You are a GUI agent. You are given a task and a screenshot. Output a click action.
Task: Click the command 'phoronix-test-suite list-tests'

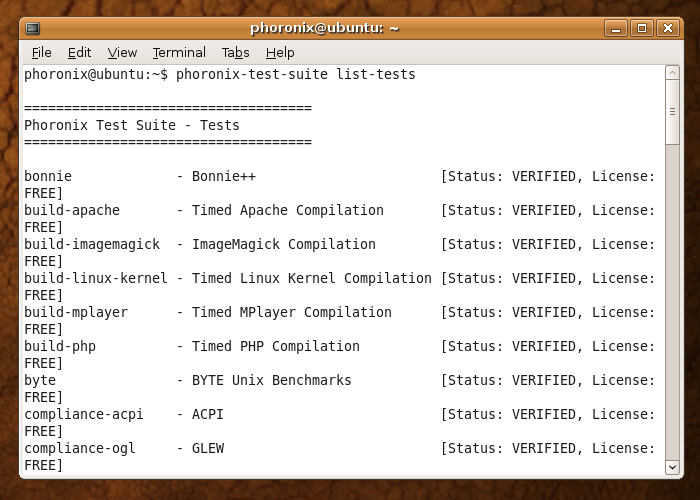(296, 74)
